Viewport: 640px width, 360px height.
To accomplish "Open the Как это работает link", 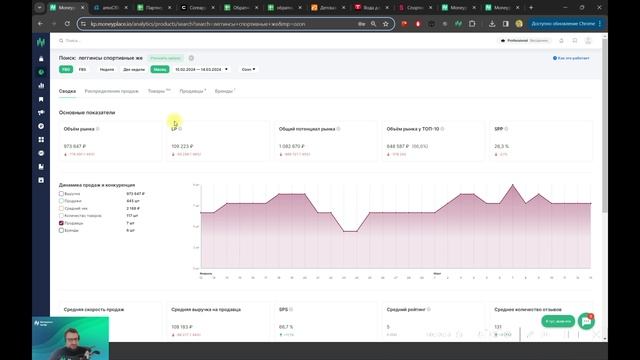I will 571,58.
